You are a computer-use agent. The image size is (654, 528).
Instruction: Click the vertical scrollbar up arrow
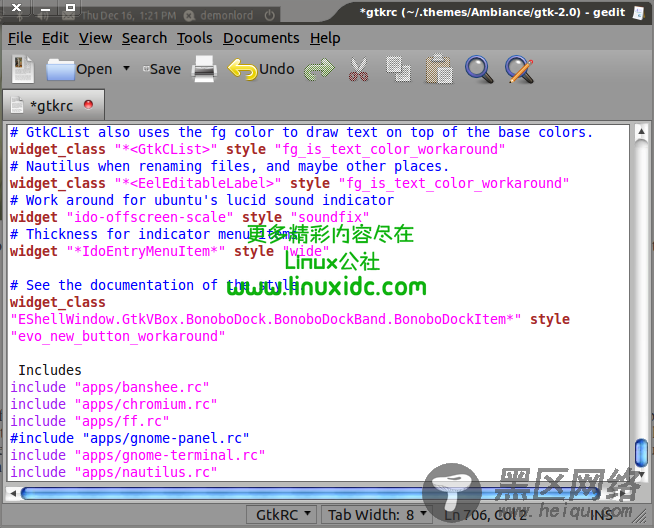pos(641,132)
